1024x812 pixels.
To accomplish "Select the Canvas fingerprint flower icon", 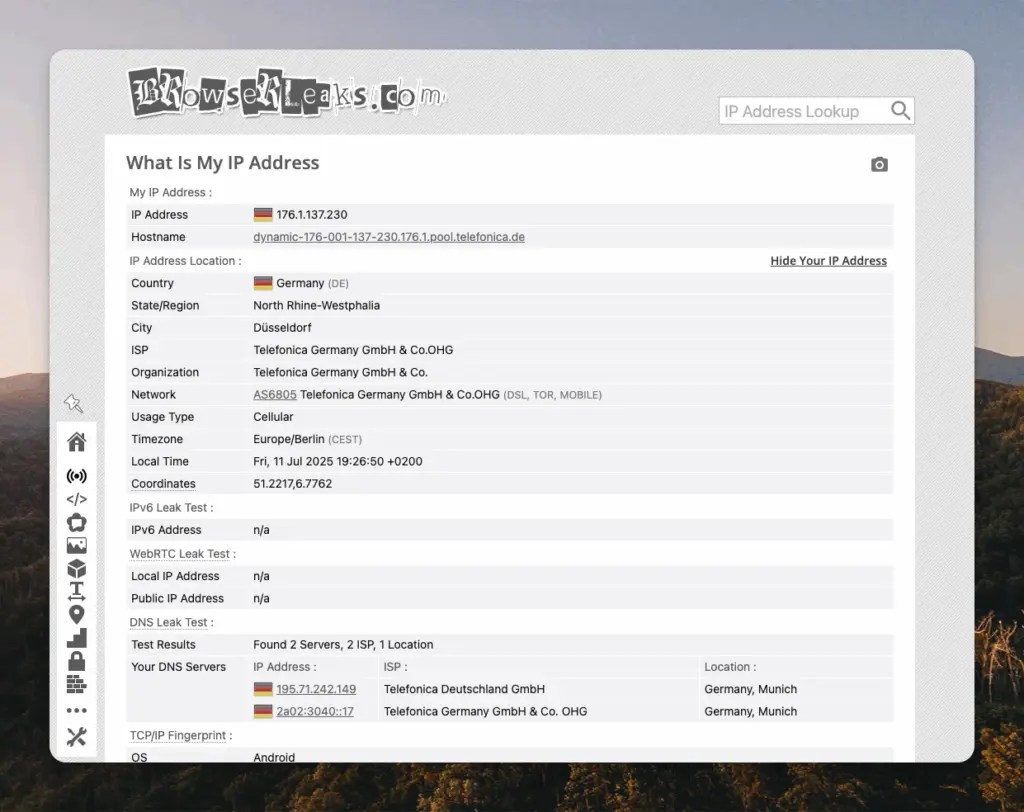I will pos(77,522).
